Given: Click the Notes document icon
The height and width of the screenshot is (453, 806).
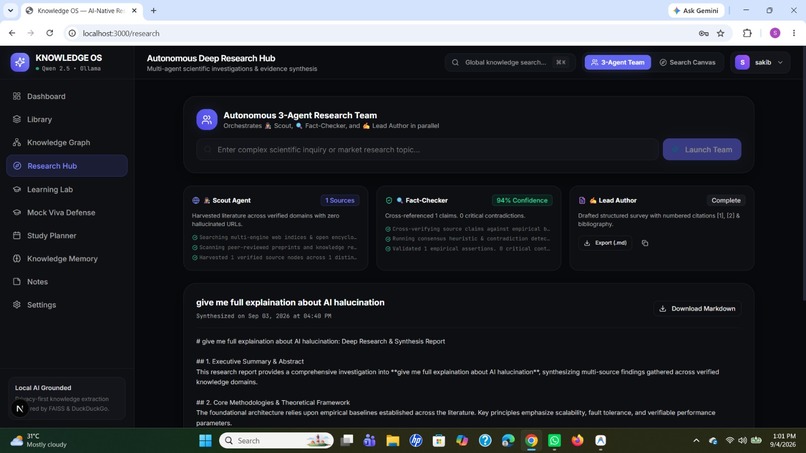Looking at the screenshot, I should [x=17, y=282].
